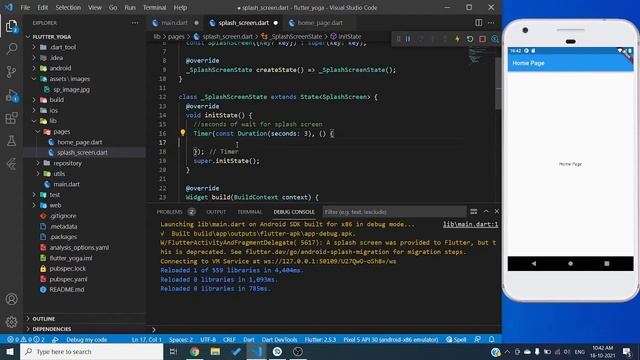Open the Testing flask view
Image resolution: width=640 pixels, height=360 pixels.
11,141
